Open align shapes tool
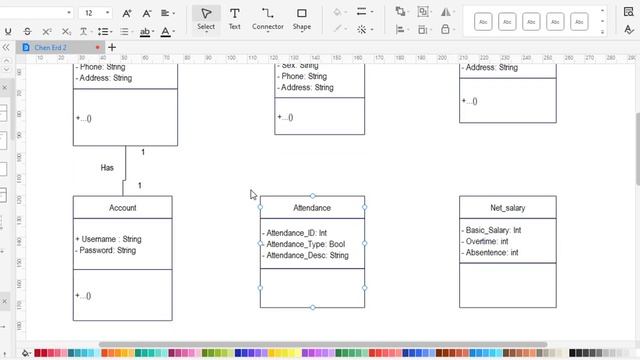This screenshot has width=640, height=360. coord(402,29)
